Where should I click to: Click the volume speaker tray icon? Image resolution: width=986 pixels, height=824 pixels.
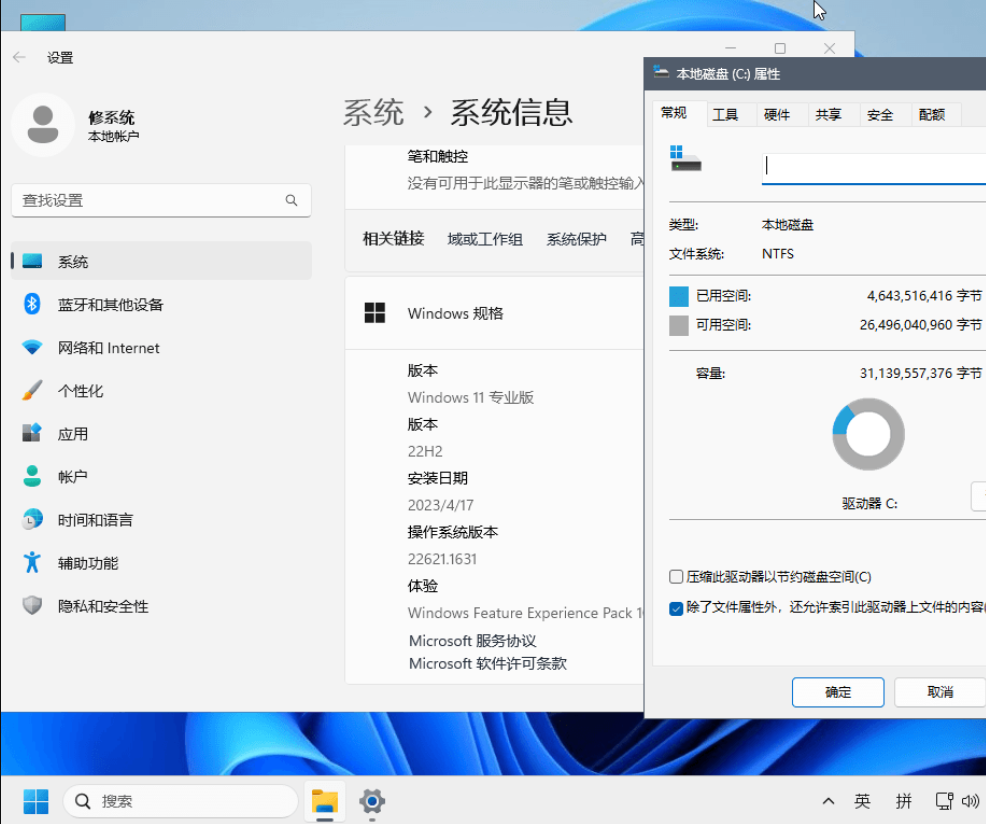tap(971, 801)
